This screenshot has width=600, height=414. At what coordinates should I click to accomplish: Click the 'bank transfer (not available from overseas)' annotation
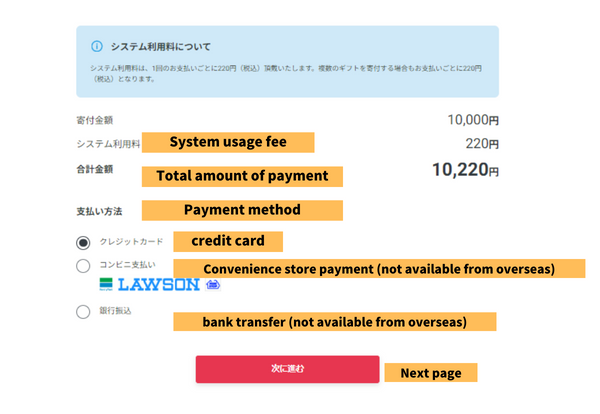[335, 322]
